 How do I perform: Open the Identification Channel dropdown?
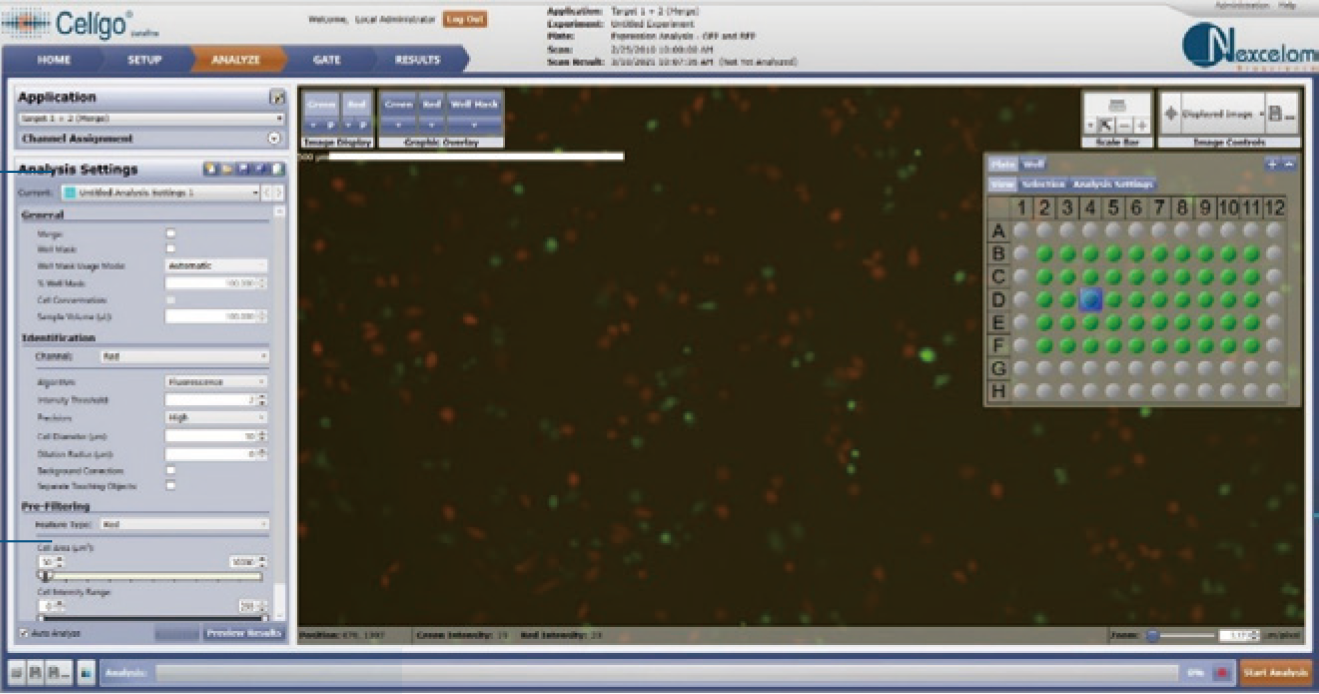click(x=184, y=356)
